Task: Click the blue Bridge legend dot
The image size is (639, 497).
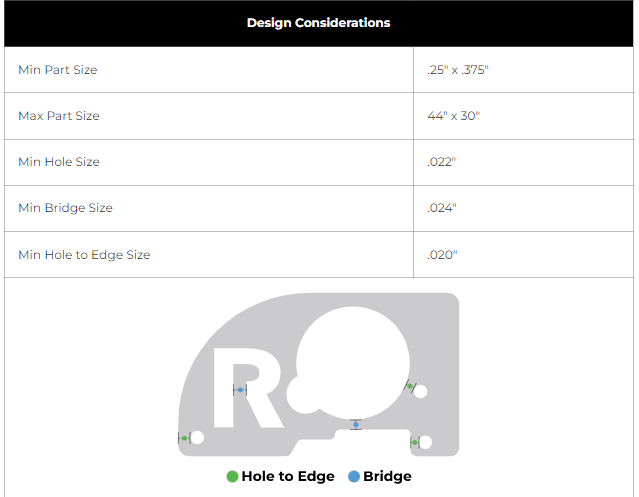Action: point(354,477)
